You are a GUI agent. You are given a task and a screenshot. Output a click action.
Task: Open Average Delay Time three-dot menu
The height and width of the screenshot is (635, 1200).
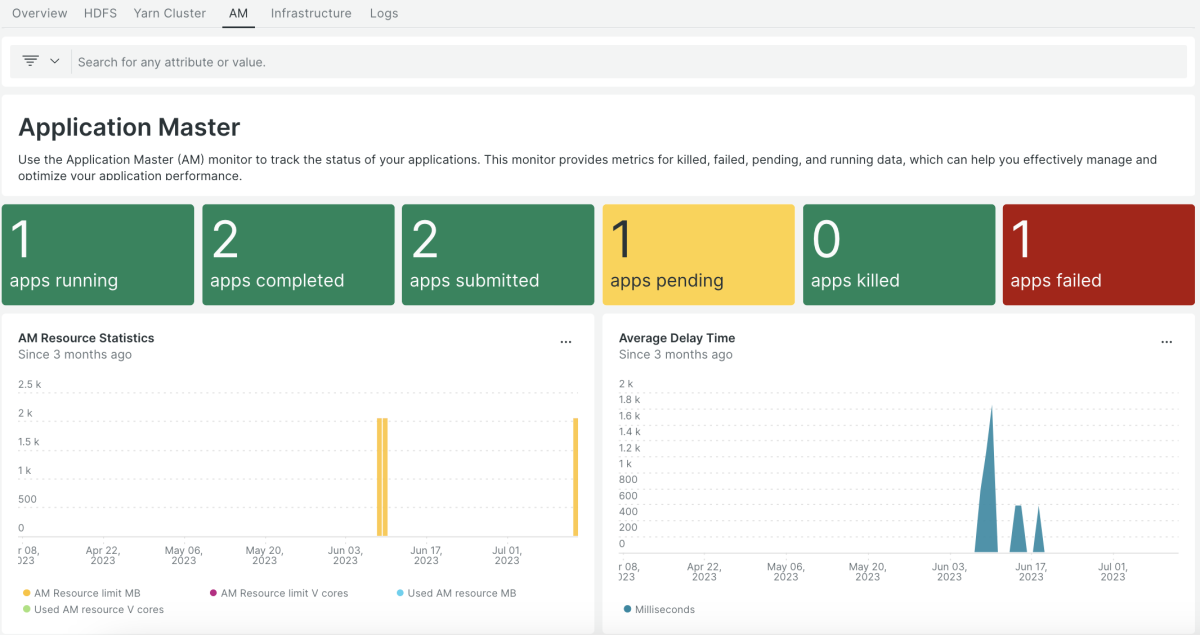pos(1166,342)
